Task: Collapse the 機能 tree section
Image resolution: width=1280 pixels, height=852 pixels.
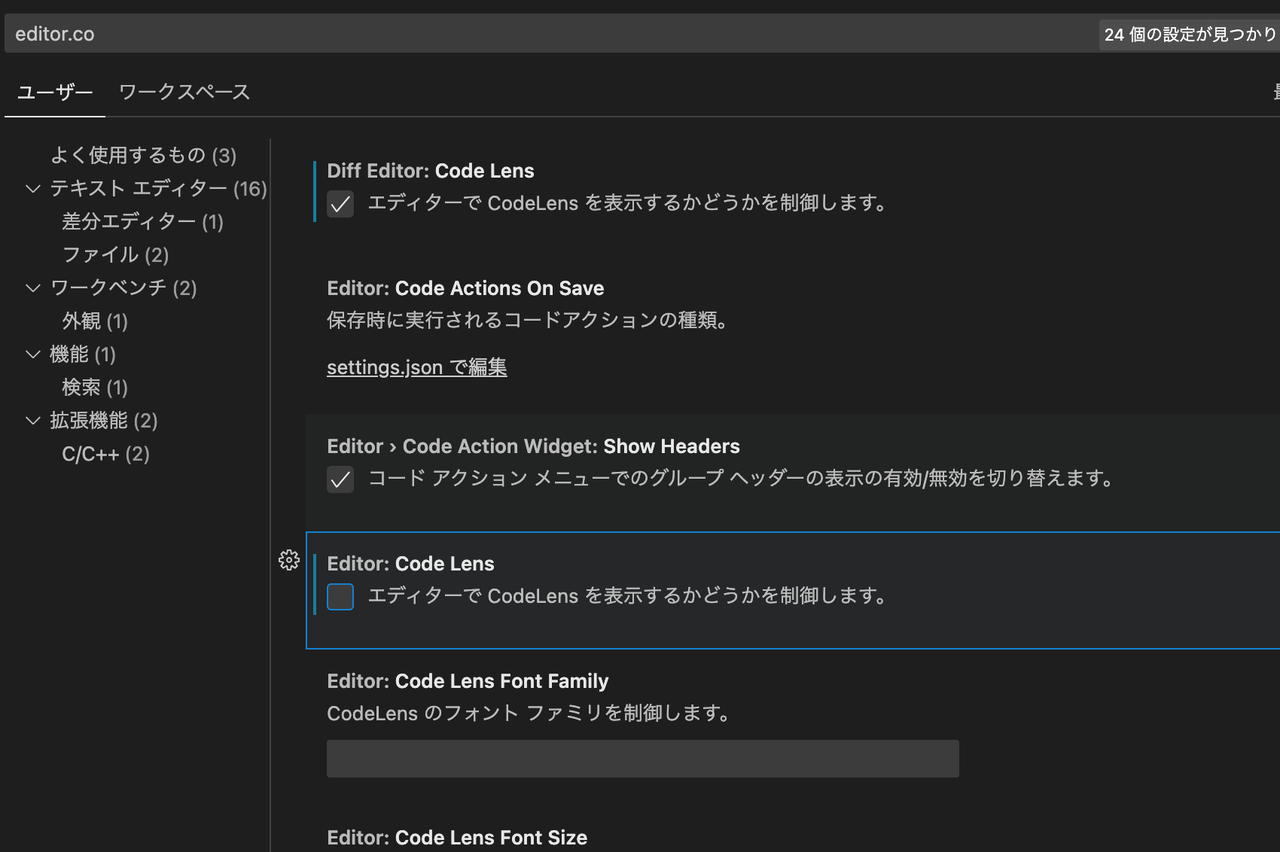Action: coord(33,354)
